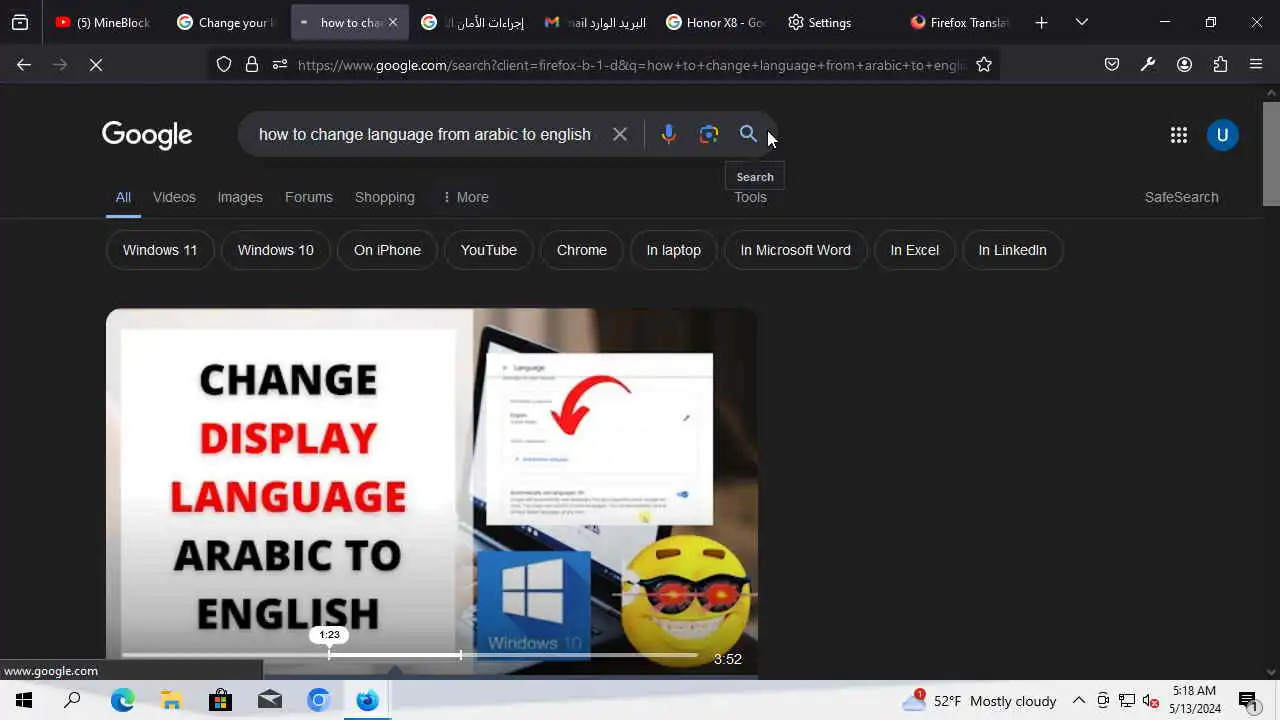Switch to the Gmail inbox tab
Screen dimensions: 1280x720
[x=595, y=22]
